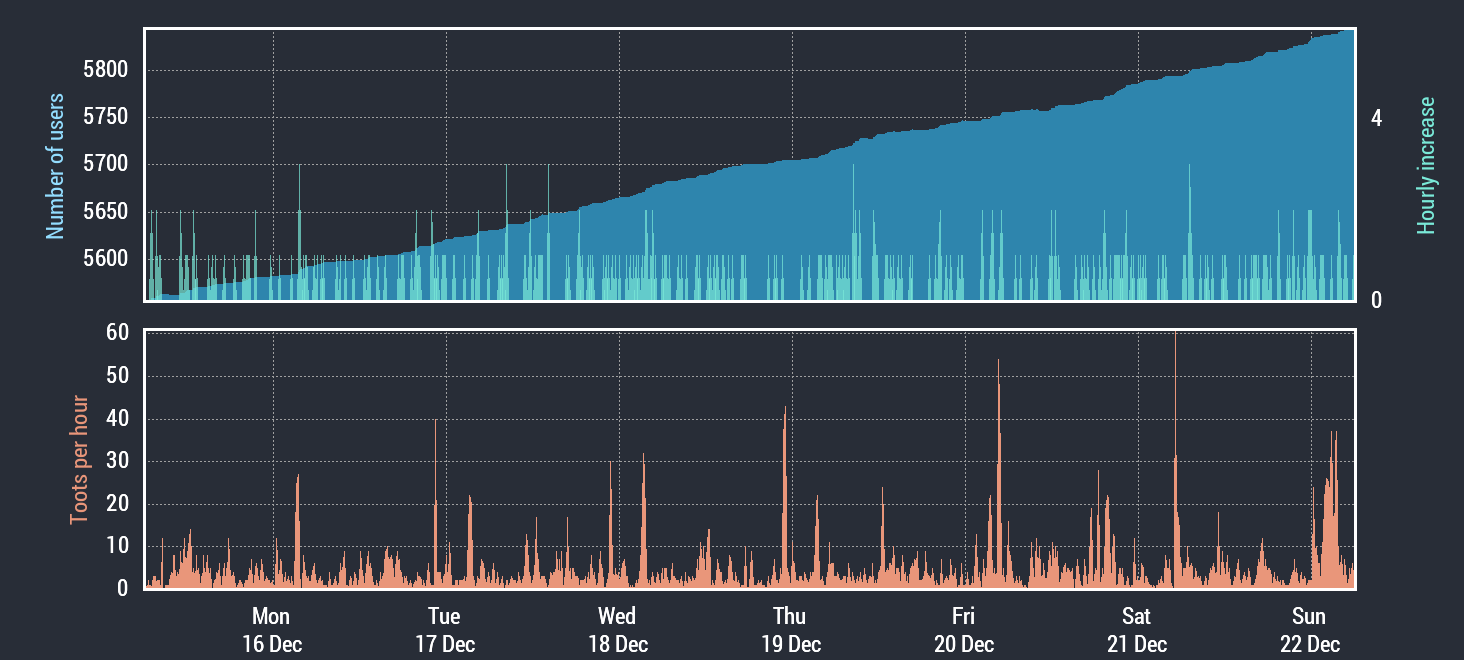Click the 60 tick on toots axis
Screen dimensions: 1464x660
point(118,333)
